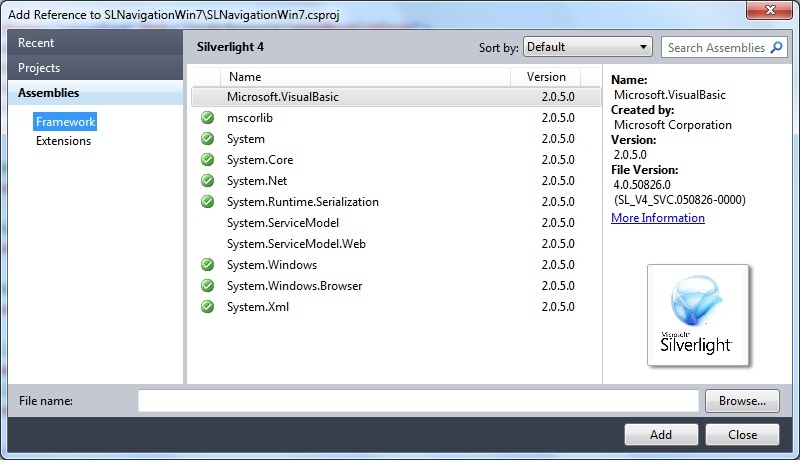Sort list by the Version column header

pos(546,77)
